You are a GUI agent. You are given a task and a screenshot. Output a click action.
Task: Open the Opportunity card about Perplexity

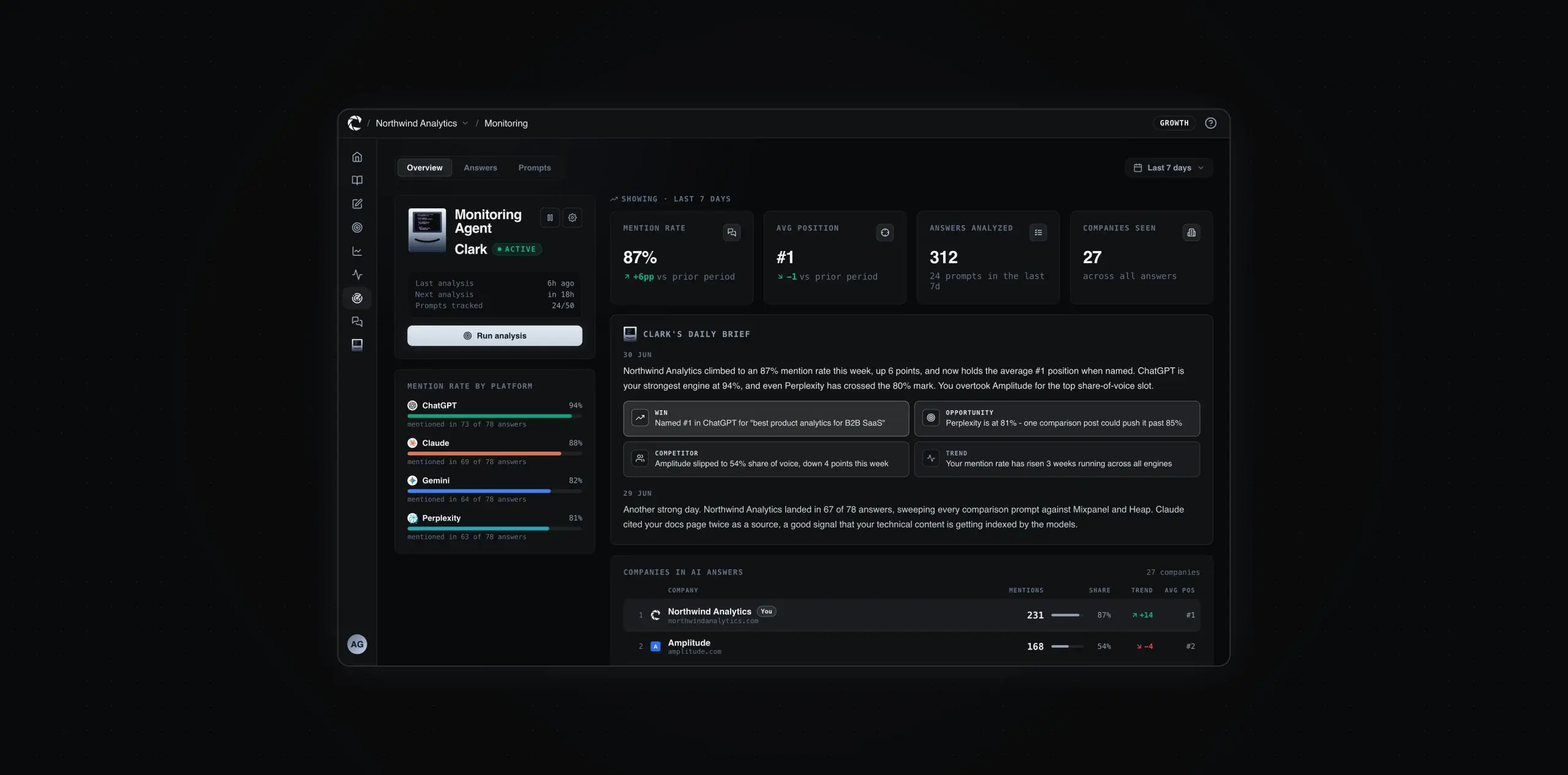pyautogui.click(x=1057, y=418)
